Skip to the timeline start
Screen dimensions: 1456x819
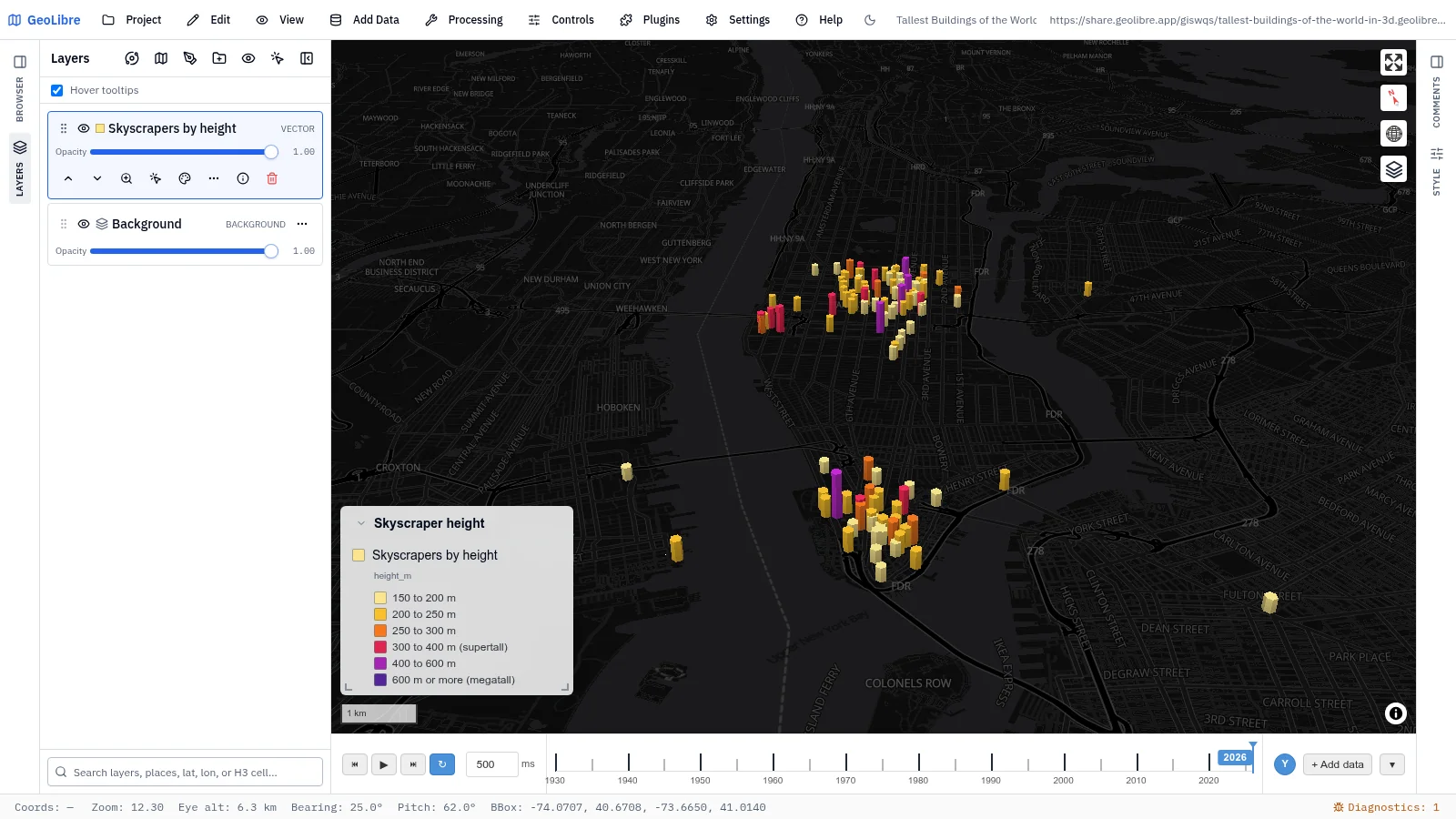[x=355, y=764]
